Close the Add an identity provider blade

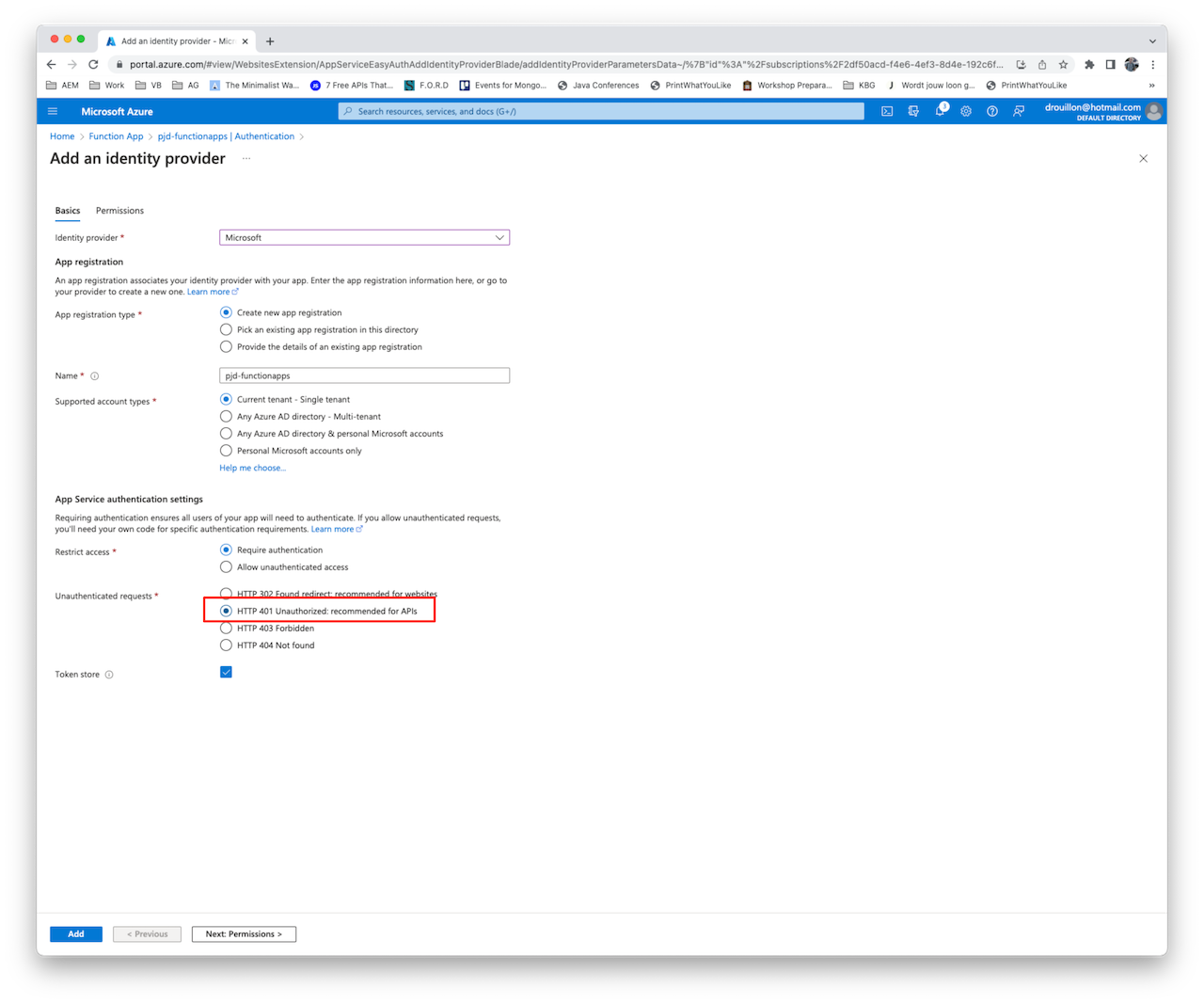pyautogui.click(x=1144, y=158)
